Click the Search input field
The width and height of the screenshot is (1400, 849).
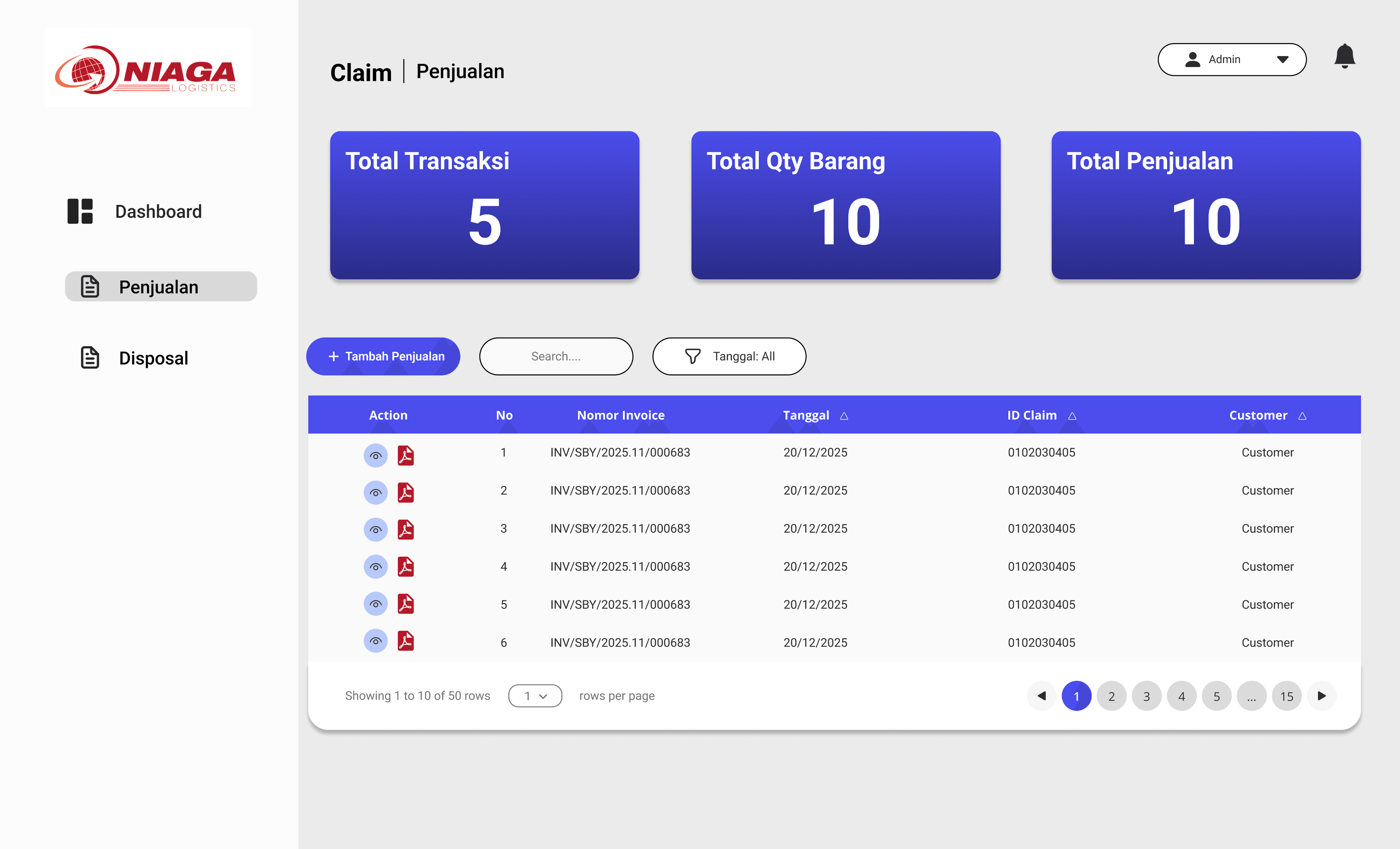(556, 356)
